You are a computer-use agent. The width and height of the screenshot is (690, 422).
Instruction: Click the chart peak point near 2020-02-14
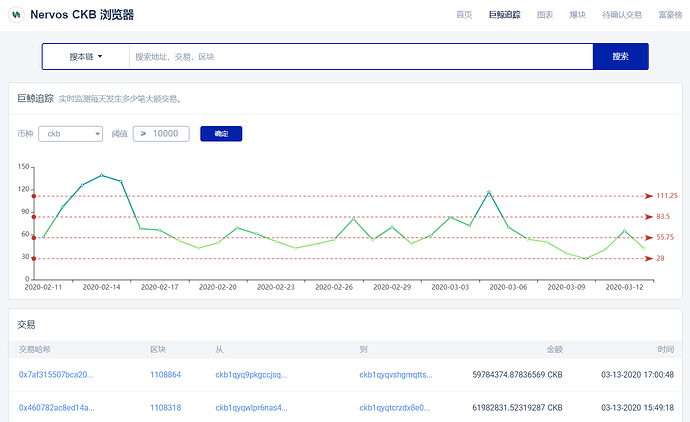point(102,175)
